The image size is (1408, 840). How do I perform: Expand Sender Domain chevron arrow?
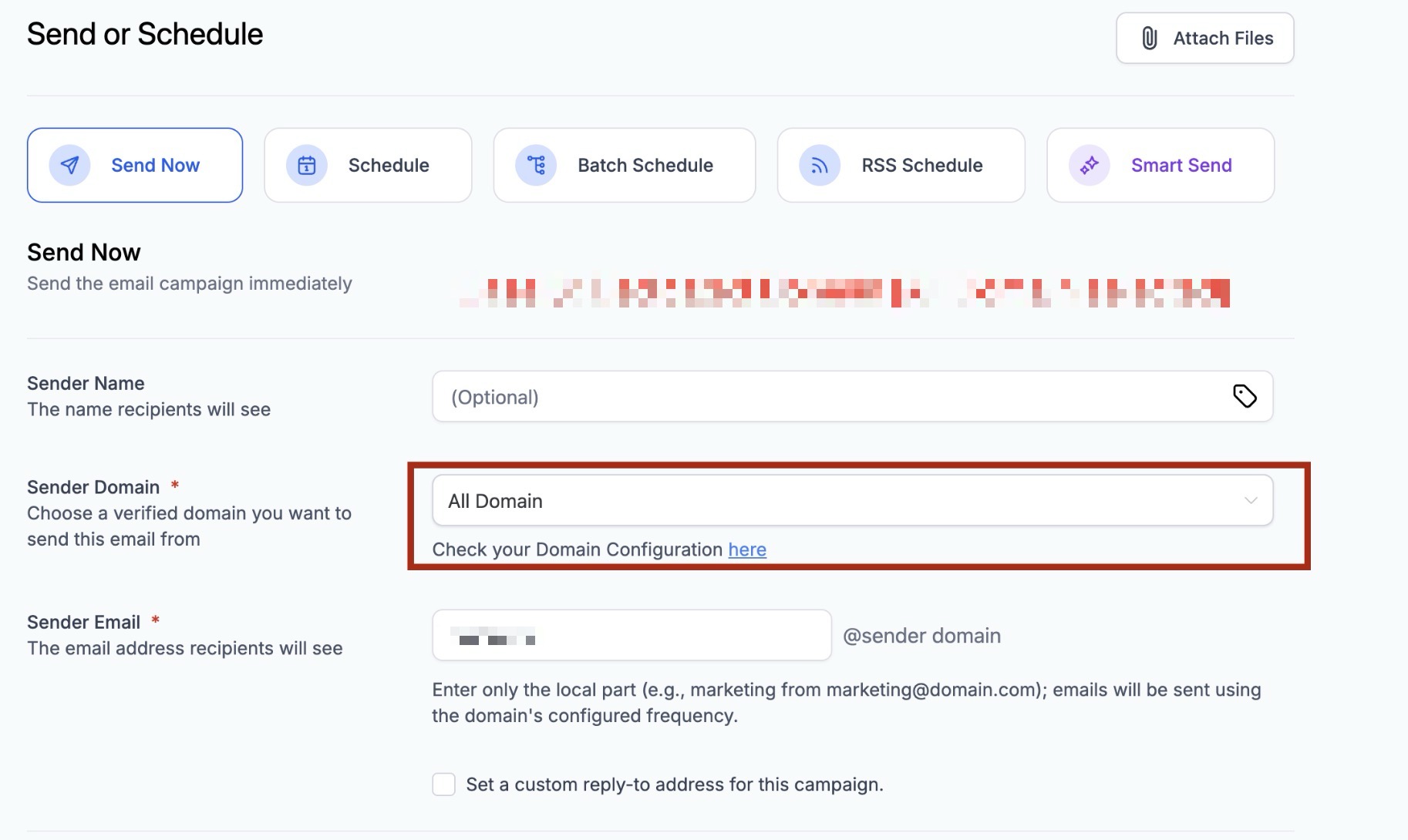1251,501
